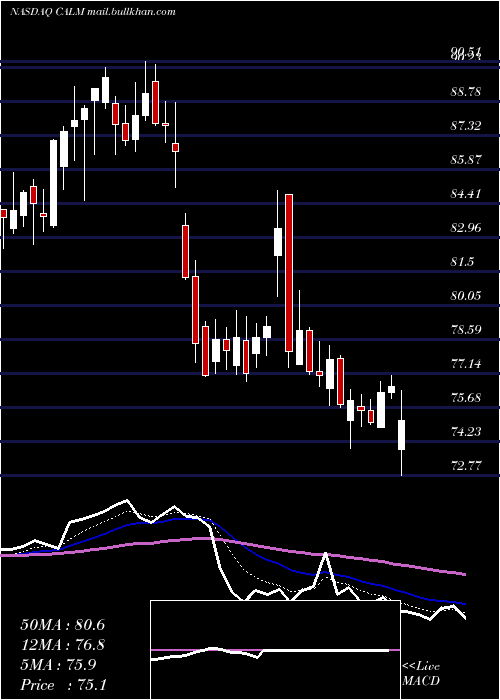Select the 85.87 price axis label

pyautogui.click(x=466, y=160)
